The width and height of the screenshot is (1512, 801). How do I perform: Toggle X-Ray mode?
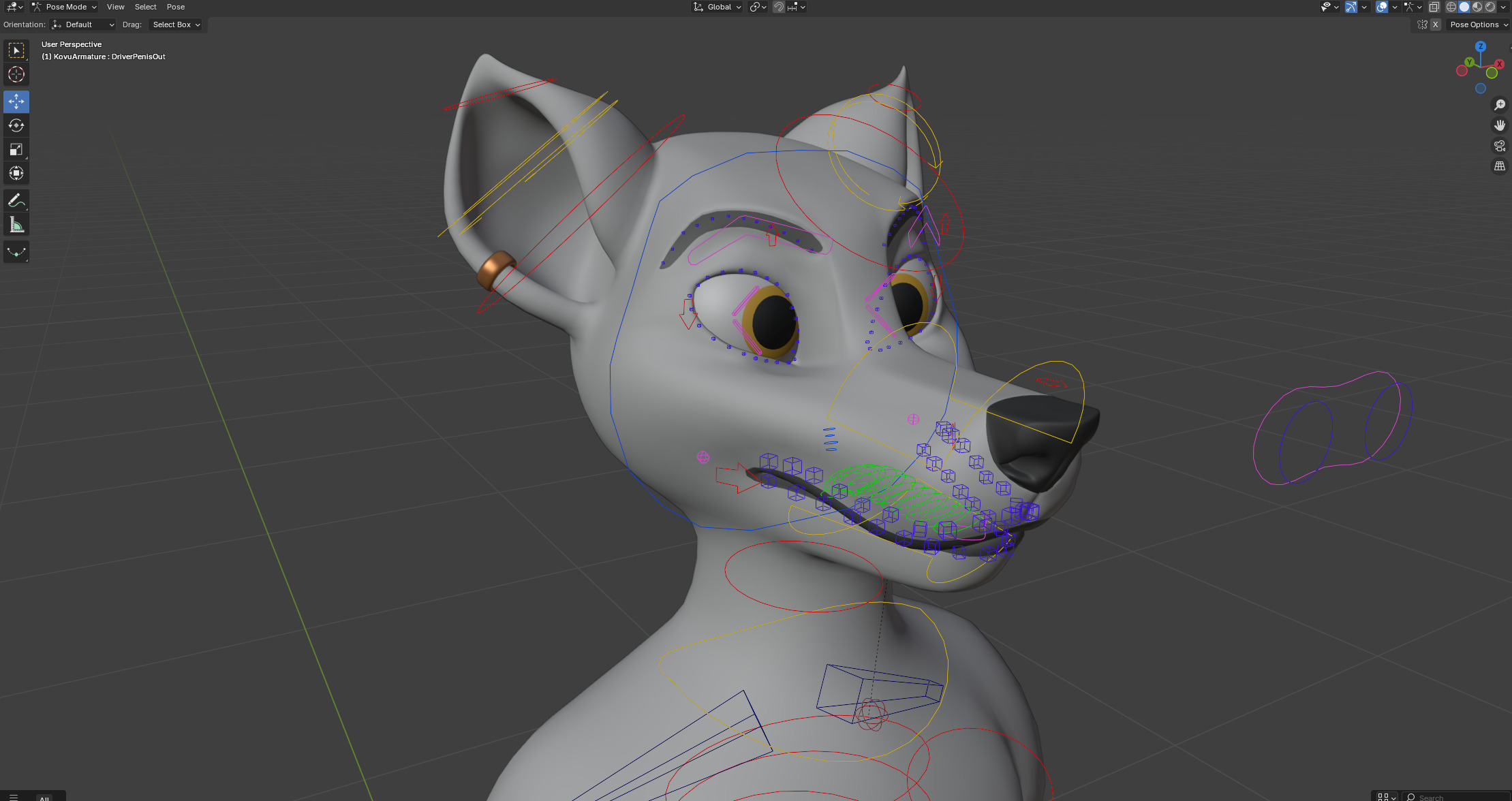1434,7
